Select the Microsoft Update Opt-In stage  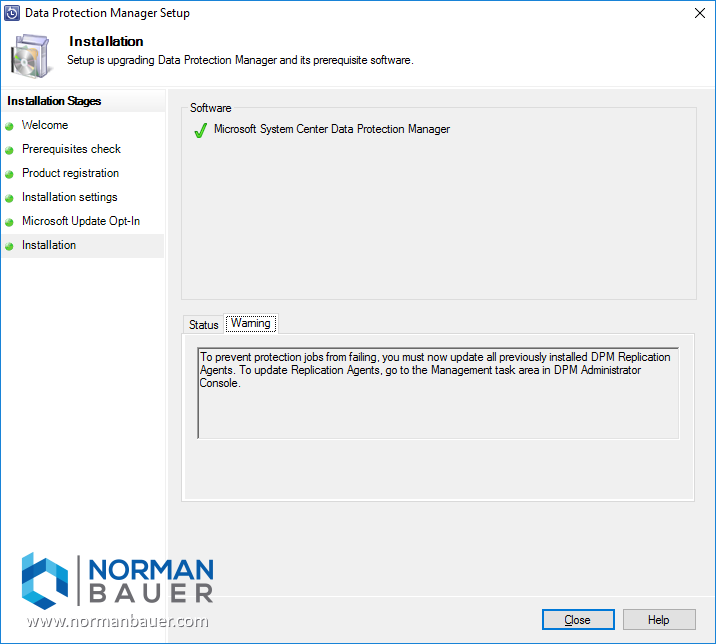pyautogui.click(x=81, y=221)
